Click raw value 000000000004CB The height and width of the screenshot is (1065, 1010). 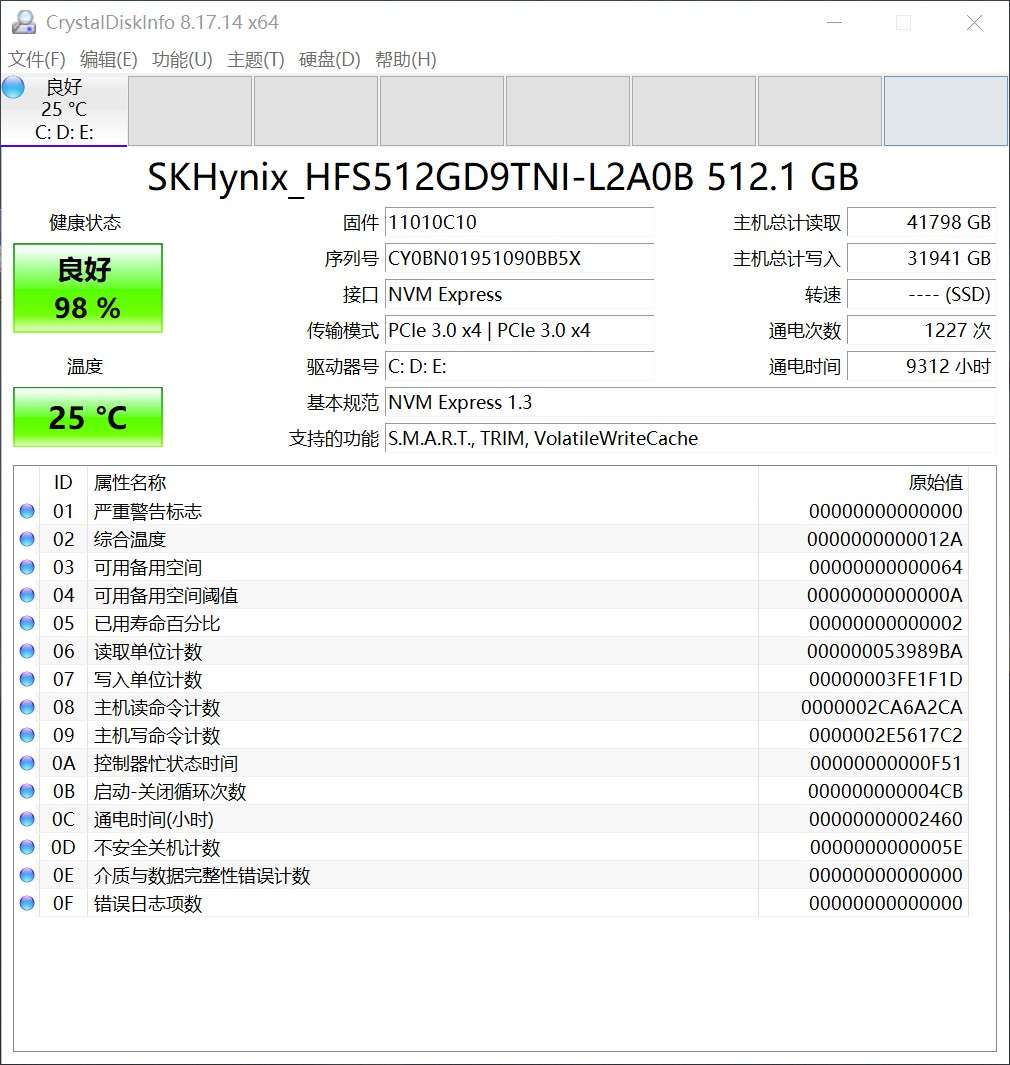point(886,791)
